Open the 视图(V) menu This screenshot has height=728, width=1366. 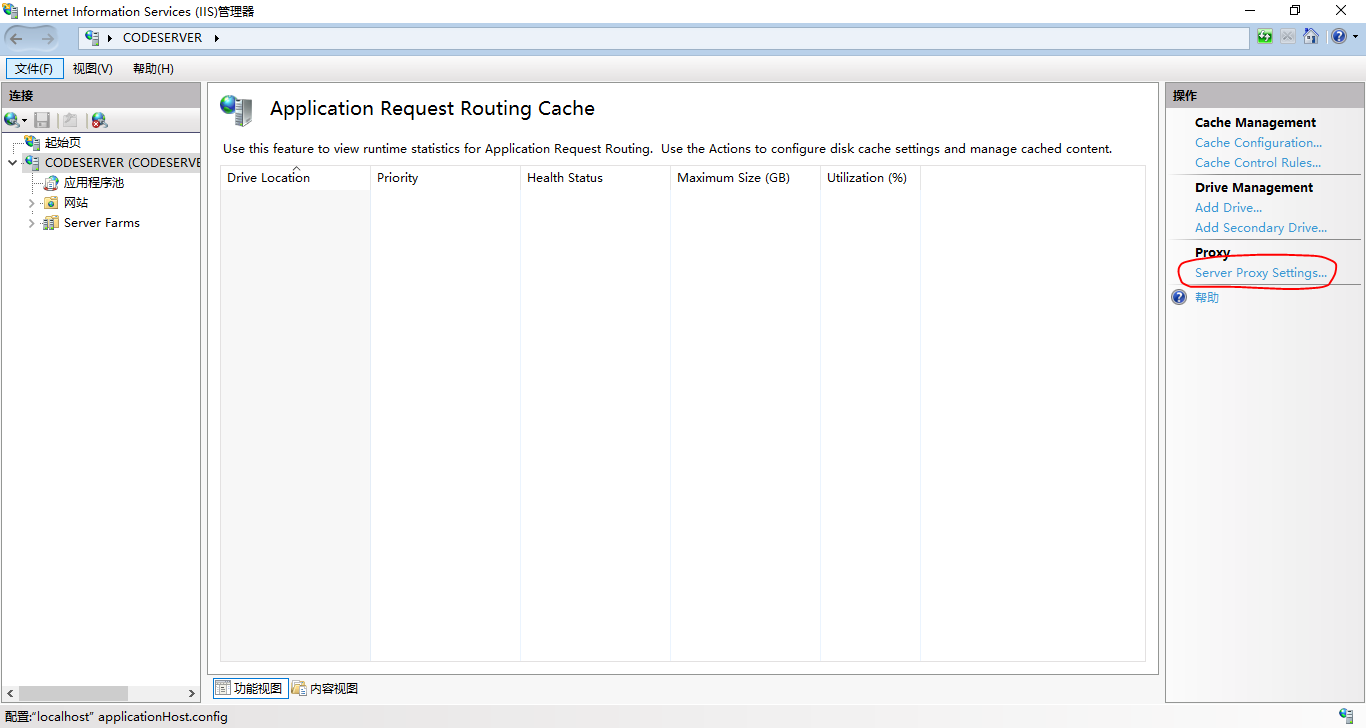click(92, 68)
